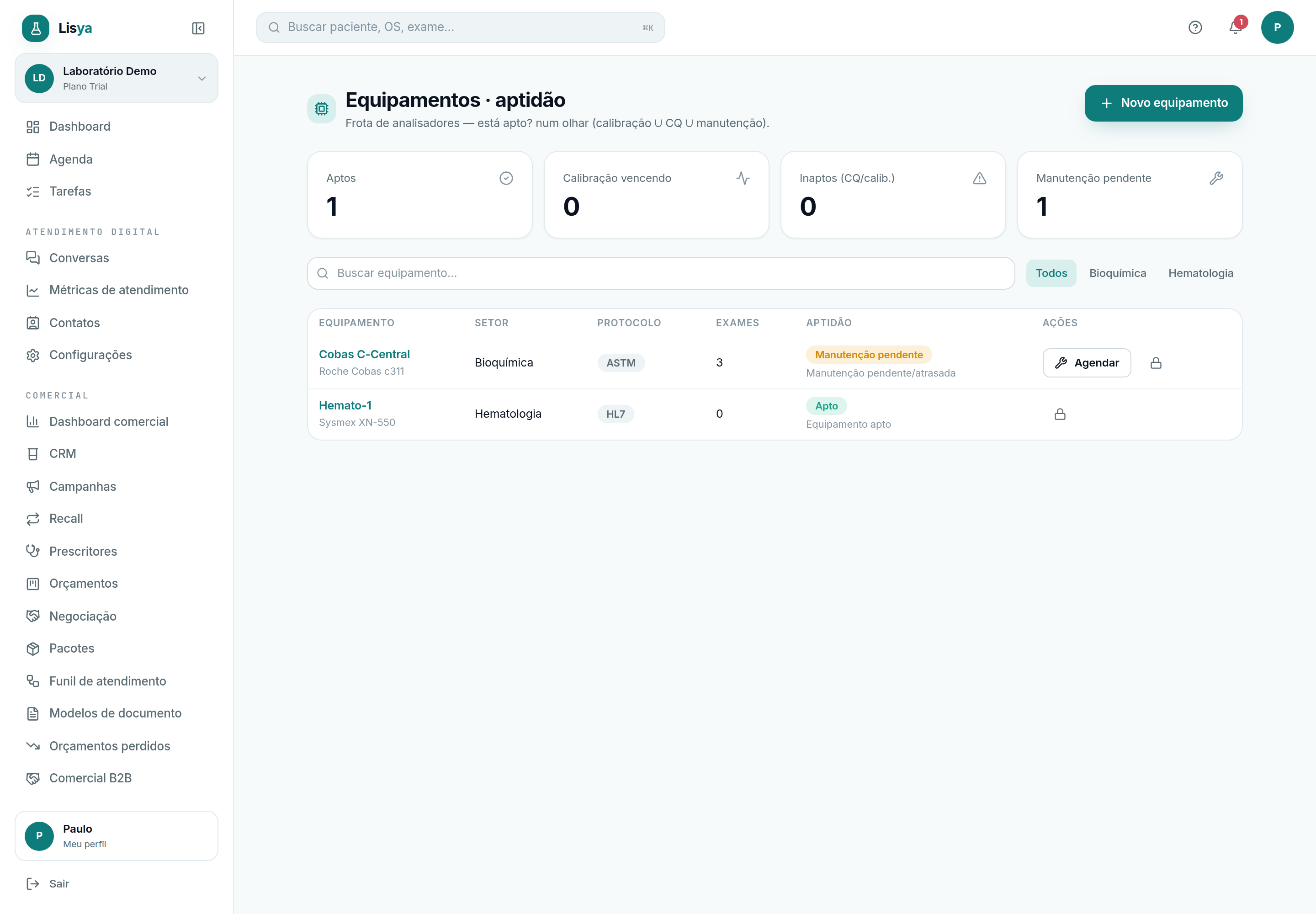Open the Cobas C-Central equipment link
This screenshot has width=1316, height=914.
pos(364,355)
